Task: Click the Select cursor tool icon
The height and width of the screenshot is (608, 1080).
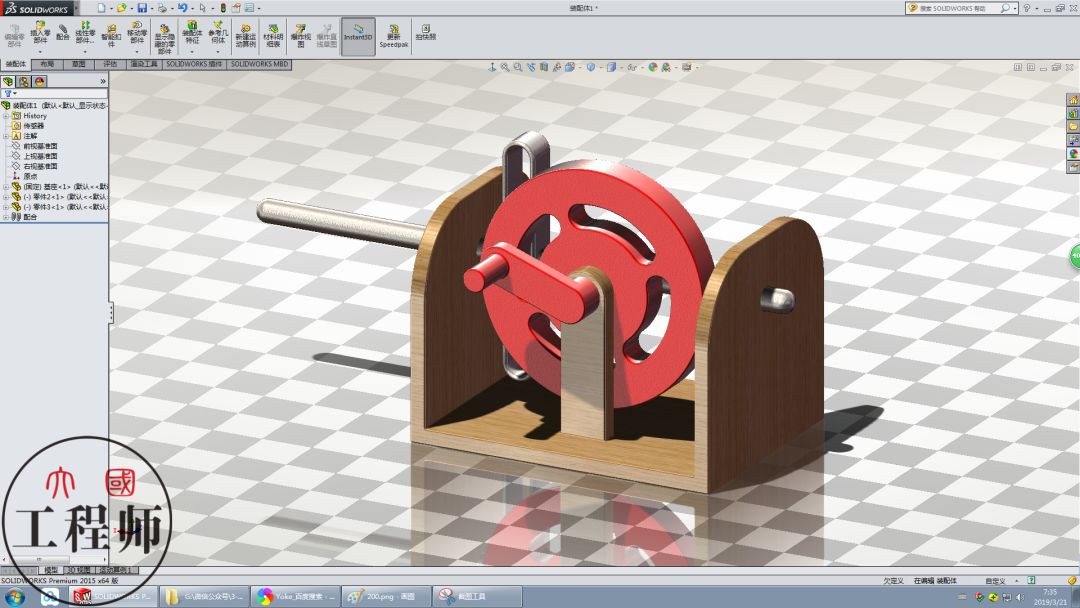Action: (202, 8)
